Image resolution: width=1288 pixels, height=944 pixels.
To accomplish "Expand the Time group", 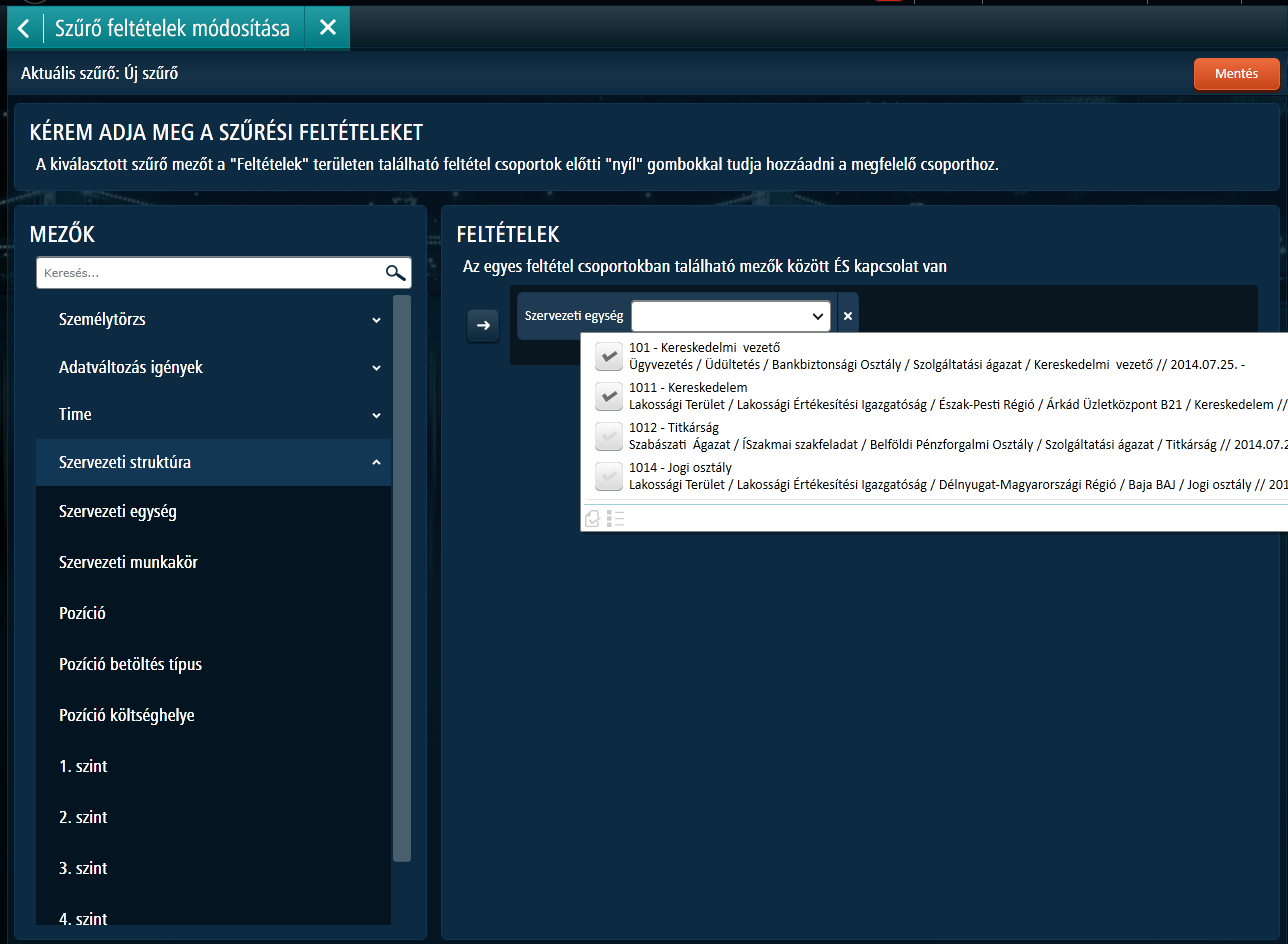I will [x=376, y=415].
